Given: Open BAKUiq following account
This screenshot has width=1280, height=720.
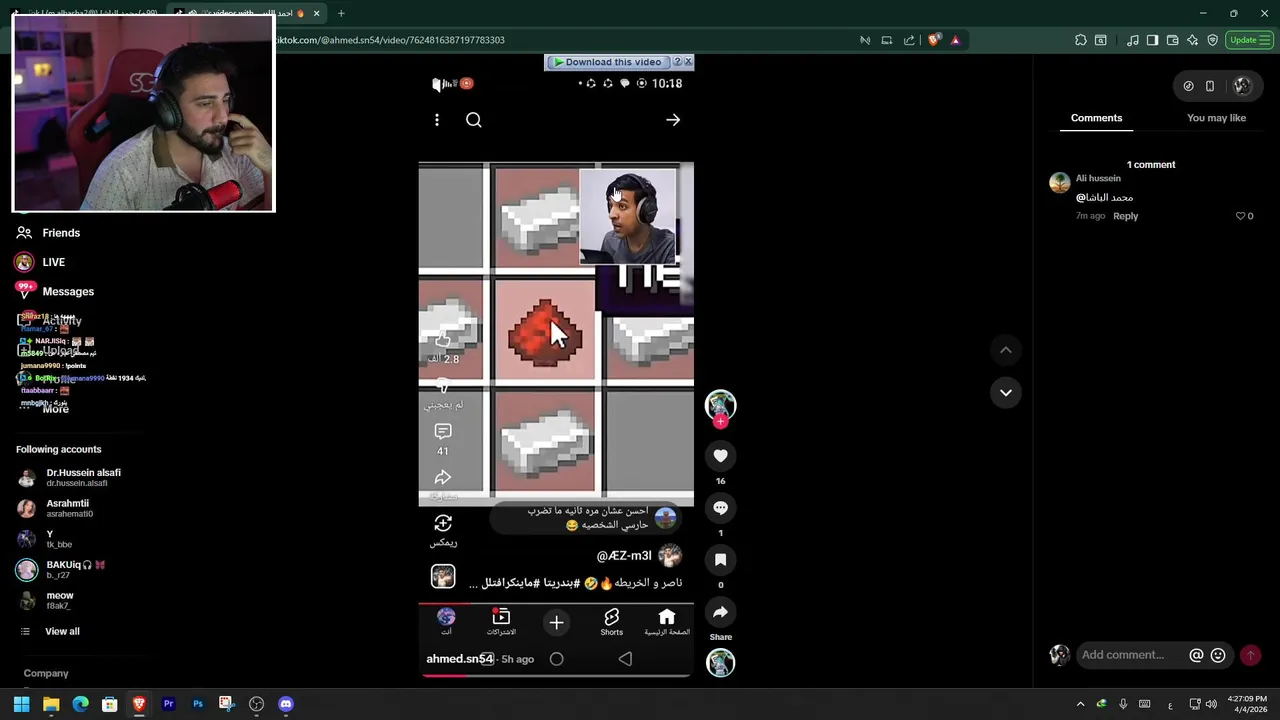Looking at the screenshot, I should click(x=75, y=570).
